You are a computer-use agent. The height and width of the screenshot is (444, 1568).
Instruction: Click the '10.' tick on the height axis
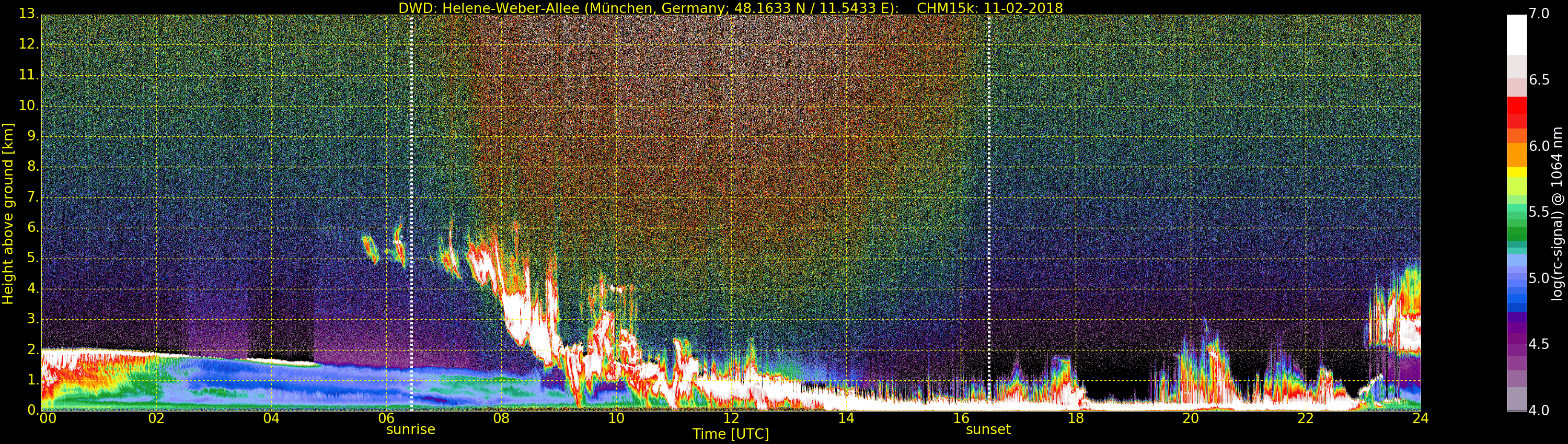tap(29, 105)
